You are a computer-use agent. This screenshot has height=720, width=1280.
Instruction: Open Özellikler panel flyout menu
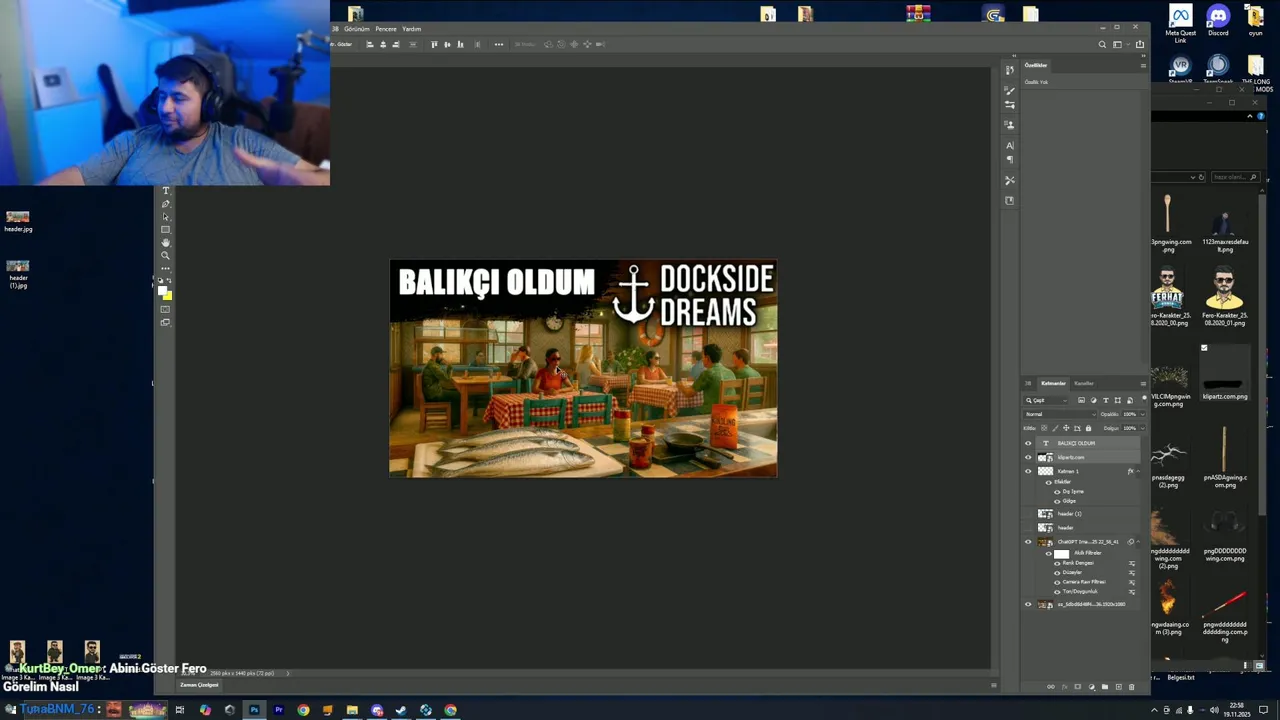1143,65
